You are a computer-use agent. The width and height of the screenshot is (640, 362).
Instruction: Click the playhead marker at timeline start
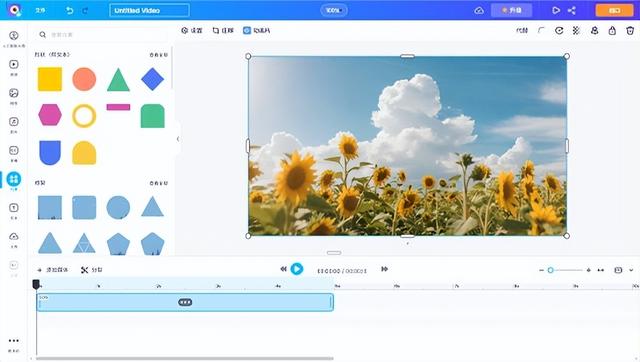tap(36, 284)
